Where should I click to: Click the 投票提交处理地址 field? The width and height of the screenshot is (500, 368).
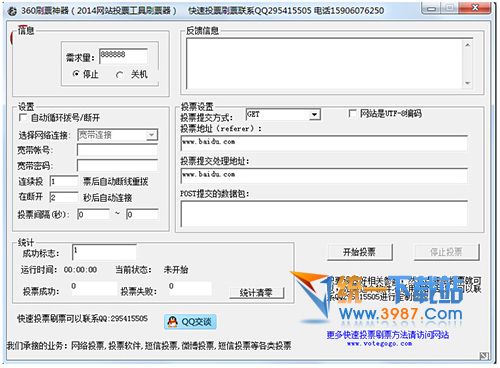pyautogui.click(x=324, y=176)
